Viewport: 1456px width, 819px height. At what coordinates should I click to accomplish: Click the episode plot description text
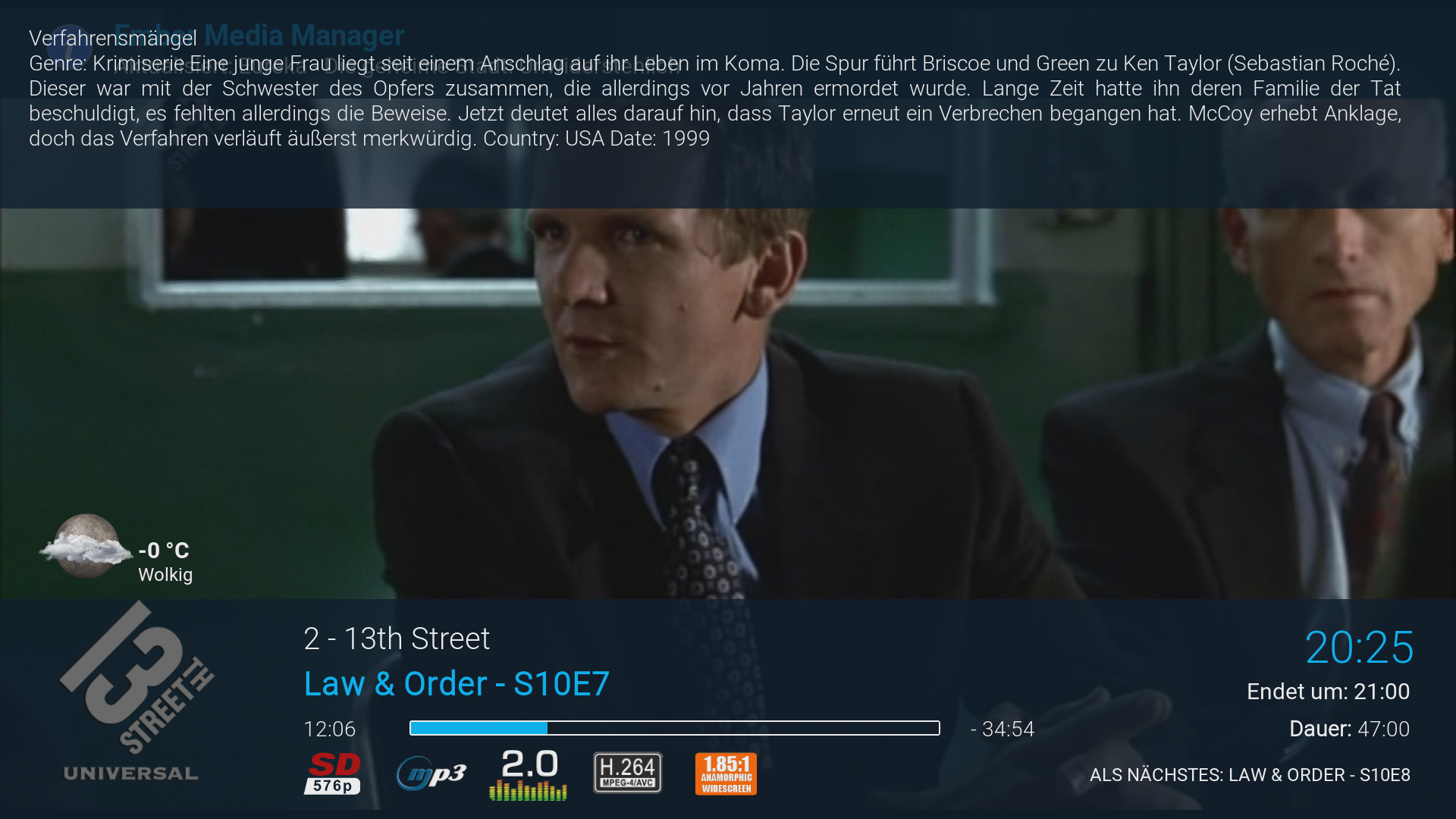pos(715,101)
